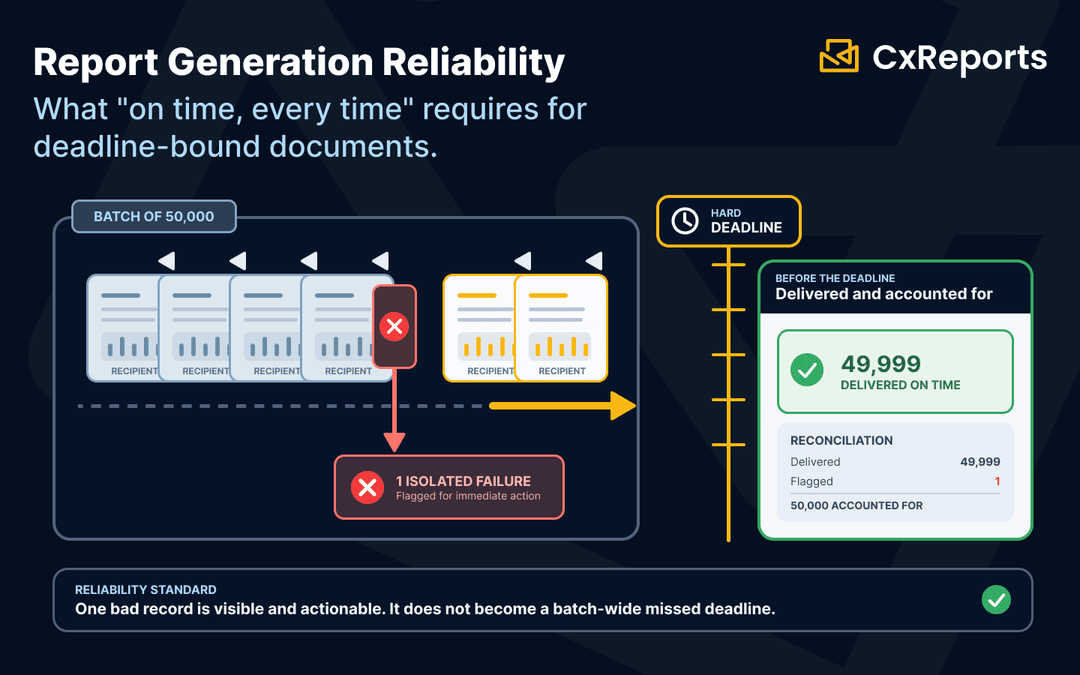Click the red downward arrow to failure box
The image size is (1080, 675).
[394, 411]
